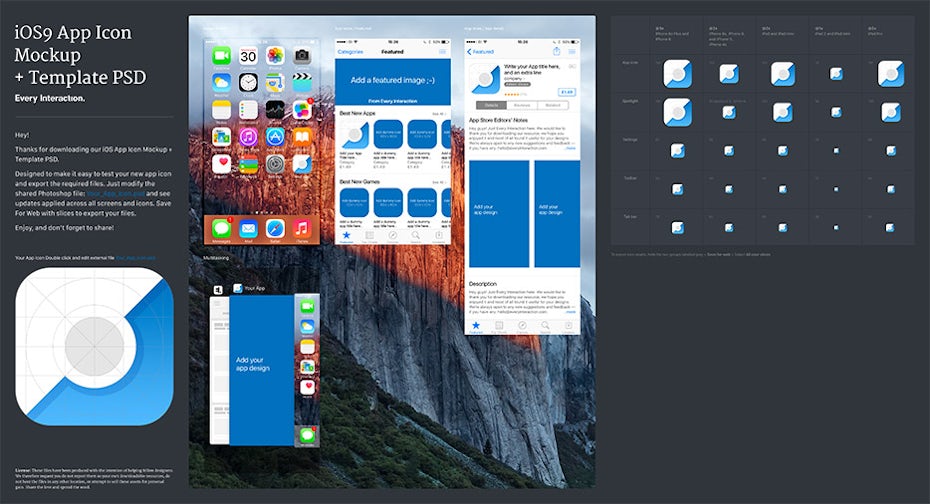Open the FaceTime app on home screen
Viewport: 930px width, 504px height.
tap(221, 56)
